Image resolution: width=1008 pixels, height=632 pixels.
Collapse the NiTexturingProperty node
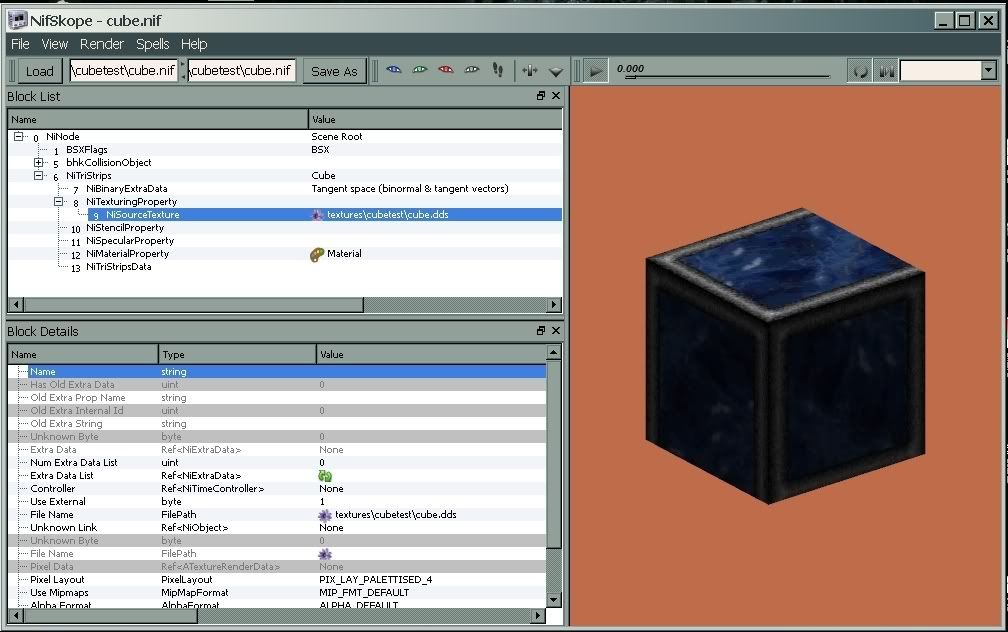pyautogui.click(x=59, y=202)
